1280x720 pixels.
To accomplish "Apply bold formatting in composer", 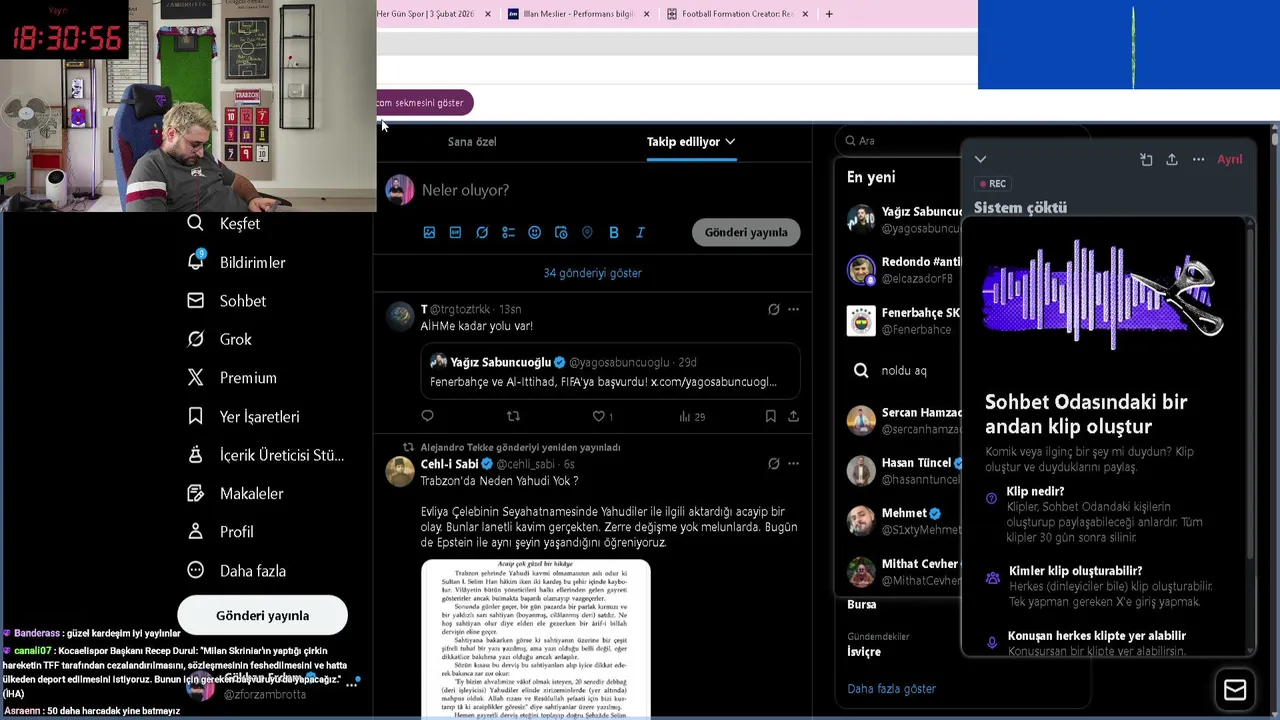I will 614,232.
